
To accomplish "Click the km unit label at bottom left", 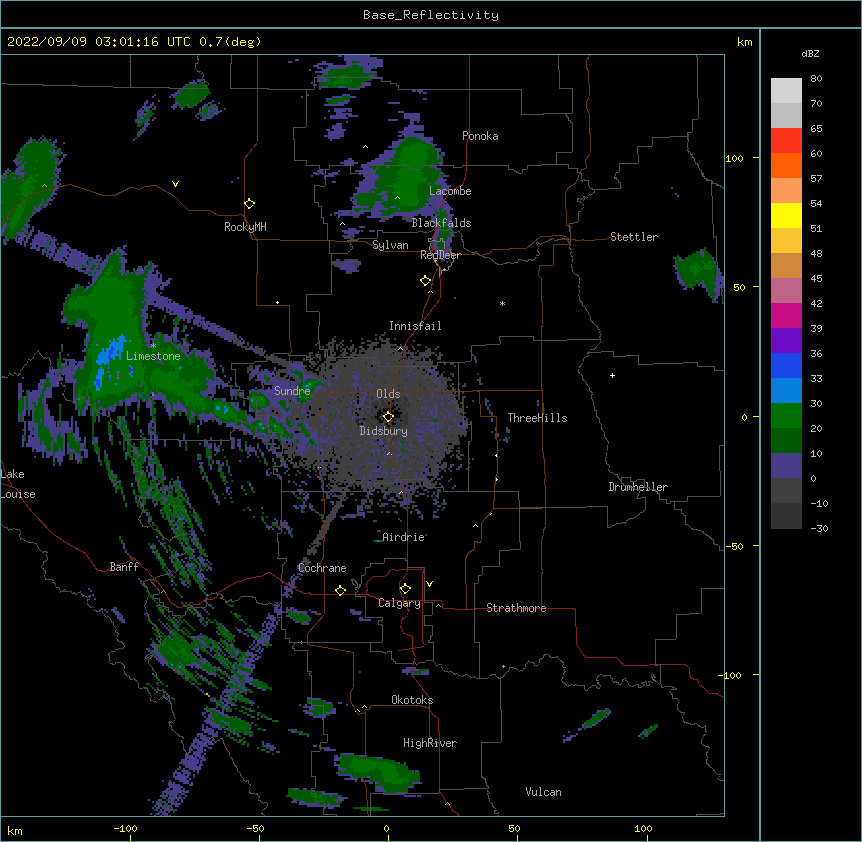I will tap(15, 831).
